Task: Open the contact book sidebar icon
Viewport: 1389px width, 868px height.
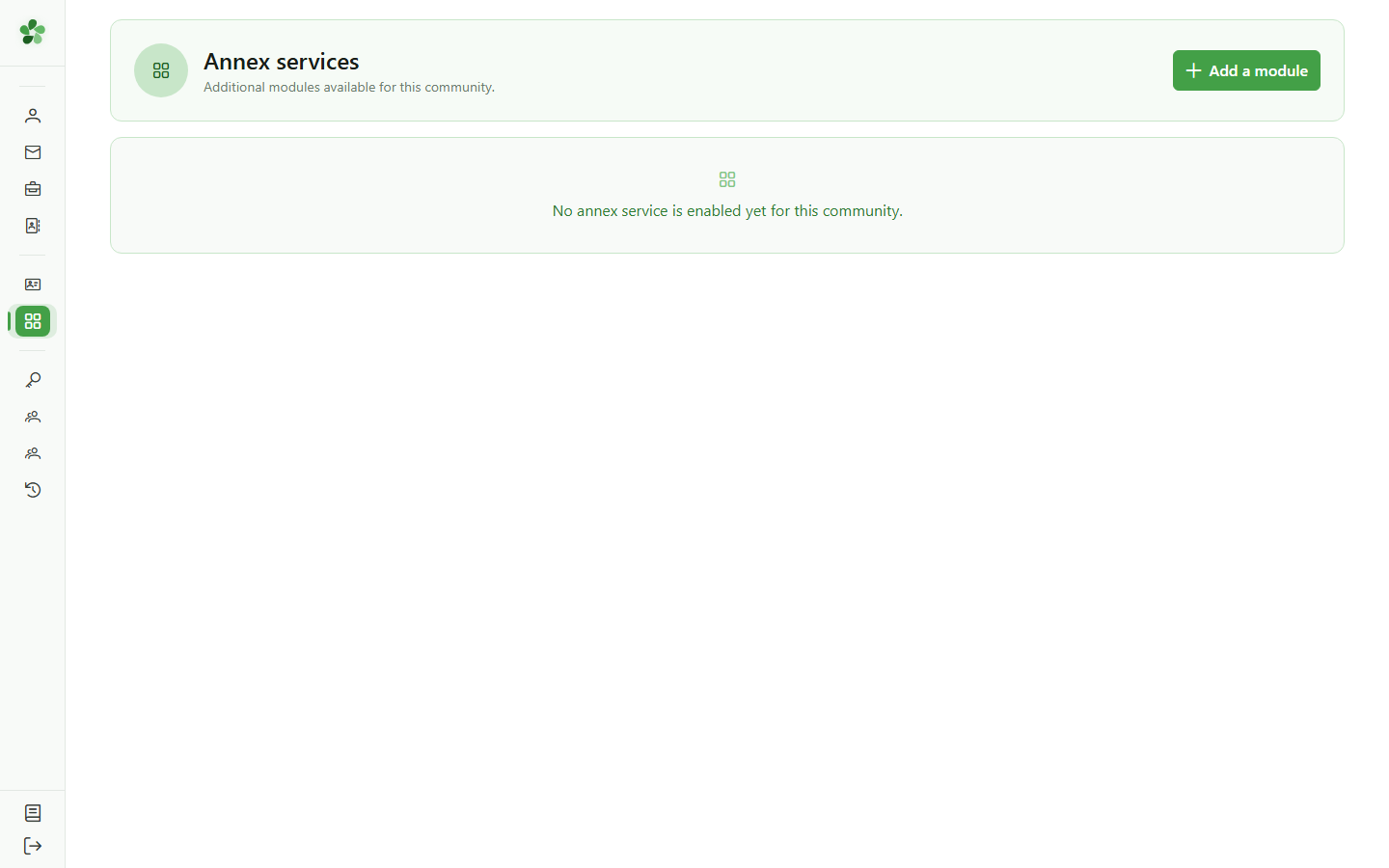Action: coord(33,226)
